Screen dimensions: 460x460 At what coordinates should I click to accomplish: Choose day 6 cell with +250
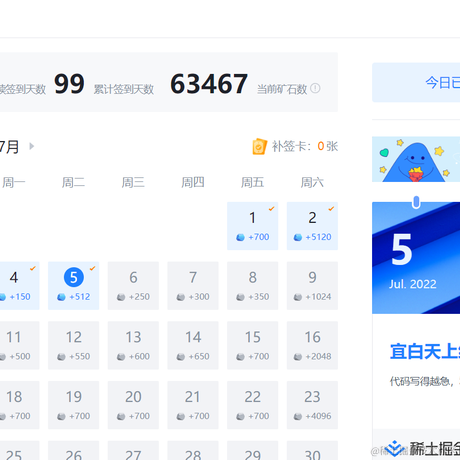[x=133, y=286]
